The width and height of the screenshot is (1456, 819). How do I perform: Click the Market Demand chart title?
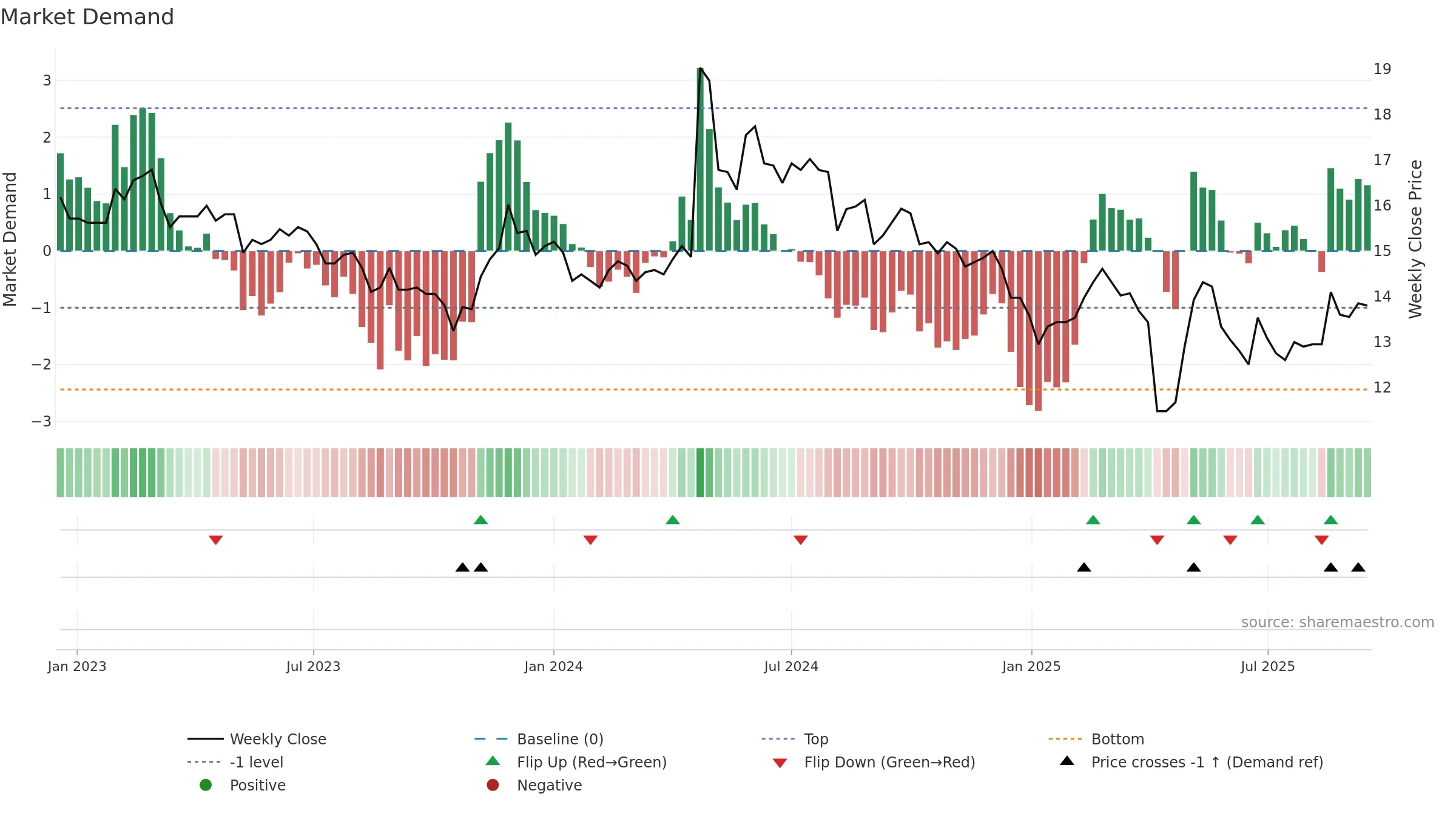(87, 16)
